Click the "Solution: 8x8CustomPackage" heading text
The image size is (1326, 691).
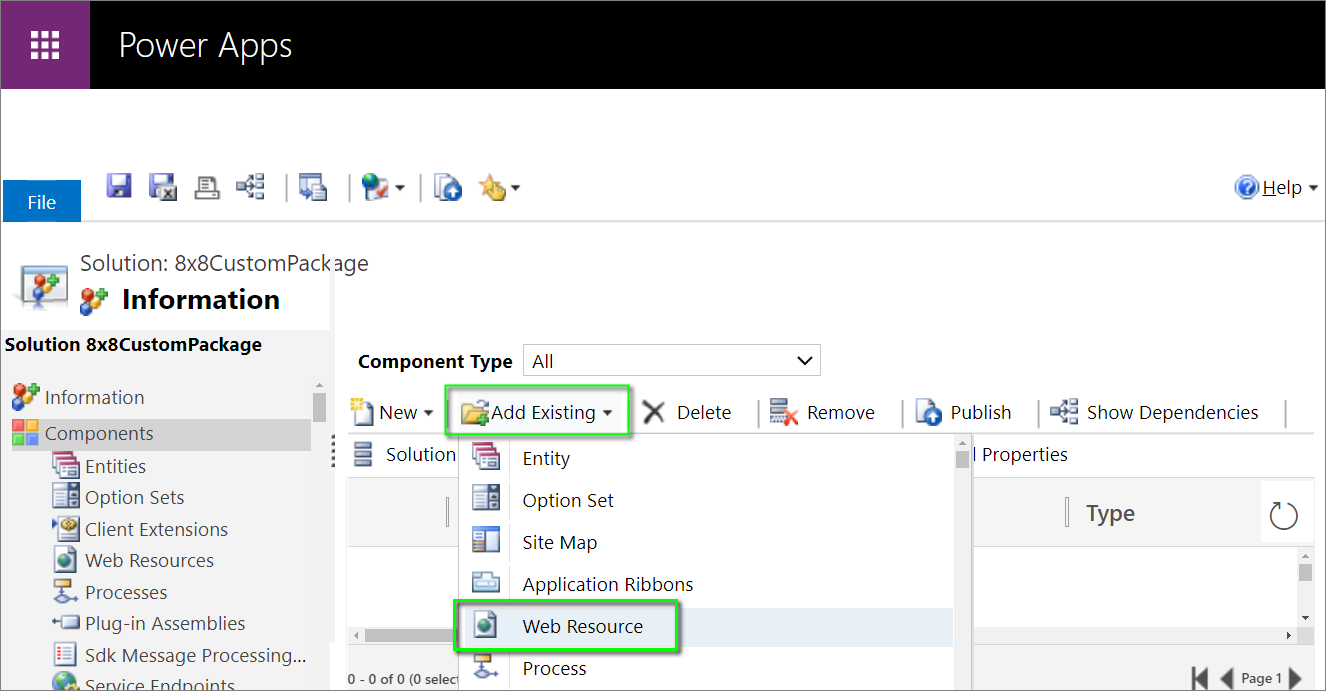click(224, 263)
